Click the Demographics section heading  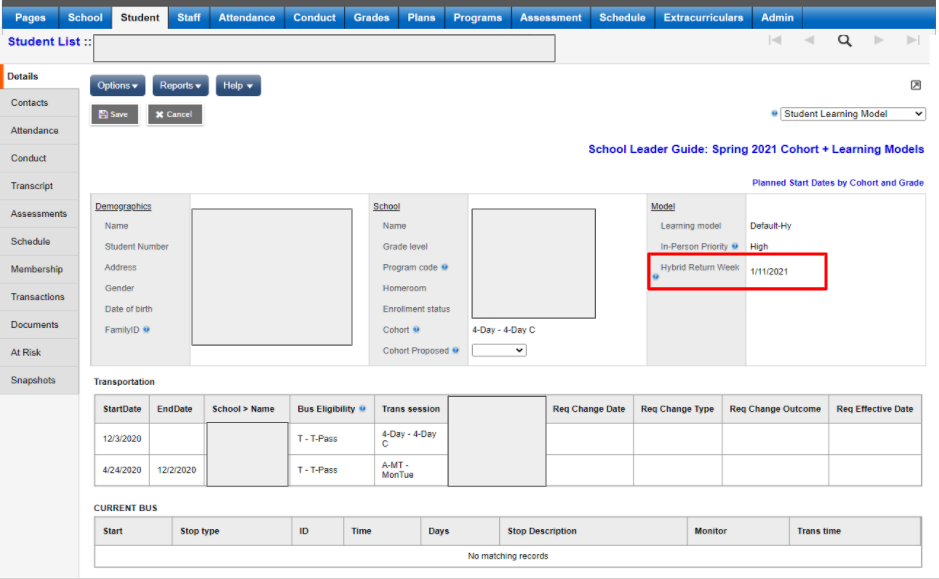tap(123, 206)
